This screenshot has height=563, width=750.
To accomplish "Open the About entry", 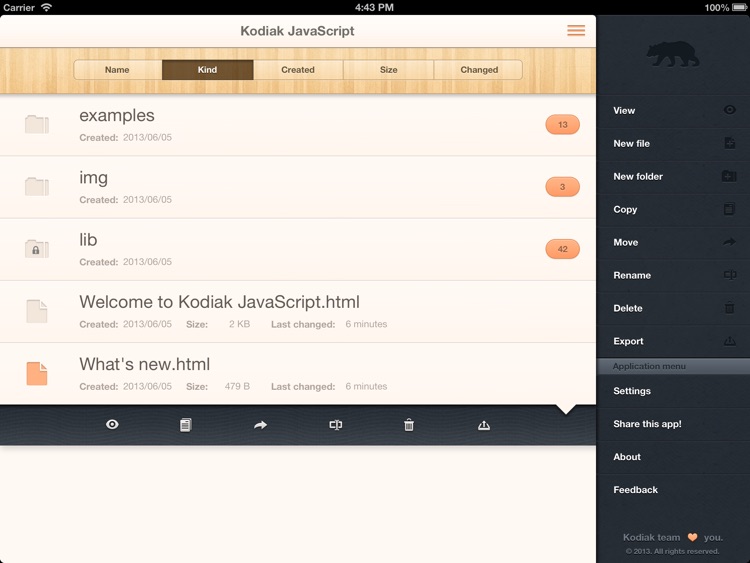I will (673, 457).
